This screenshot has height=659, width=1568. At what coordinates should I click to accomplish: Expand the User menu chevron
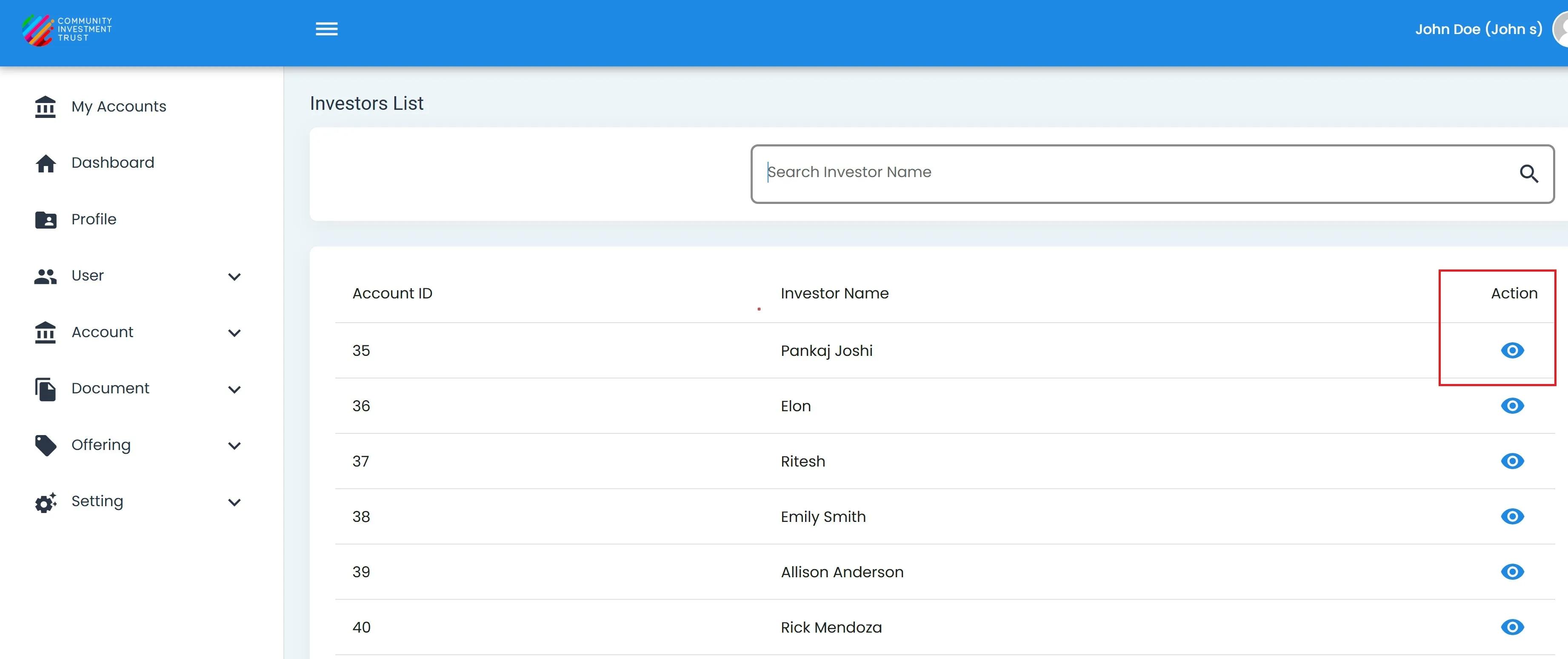point(234,277)
